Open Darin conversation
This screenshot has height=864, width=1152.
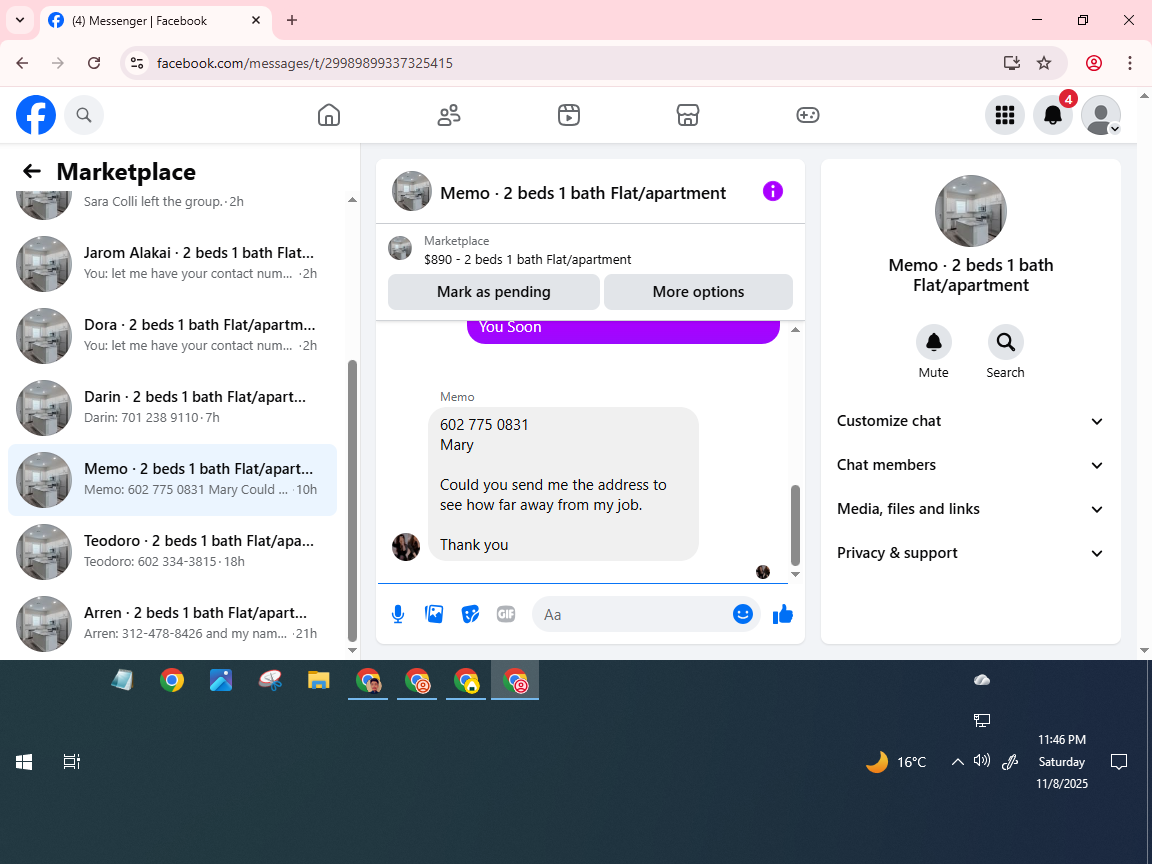[173, 407]
